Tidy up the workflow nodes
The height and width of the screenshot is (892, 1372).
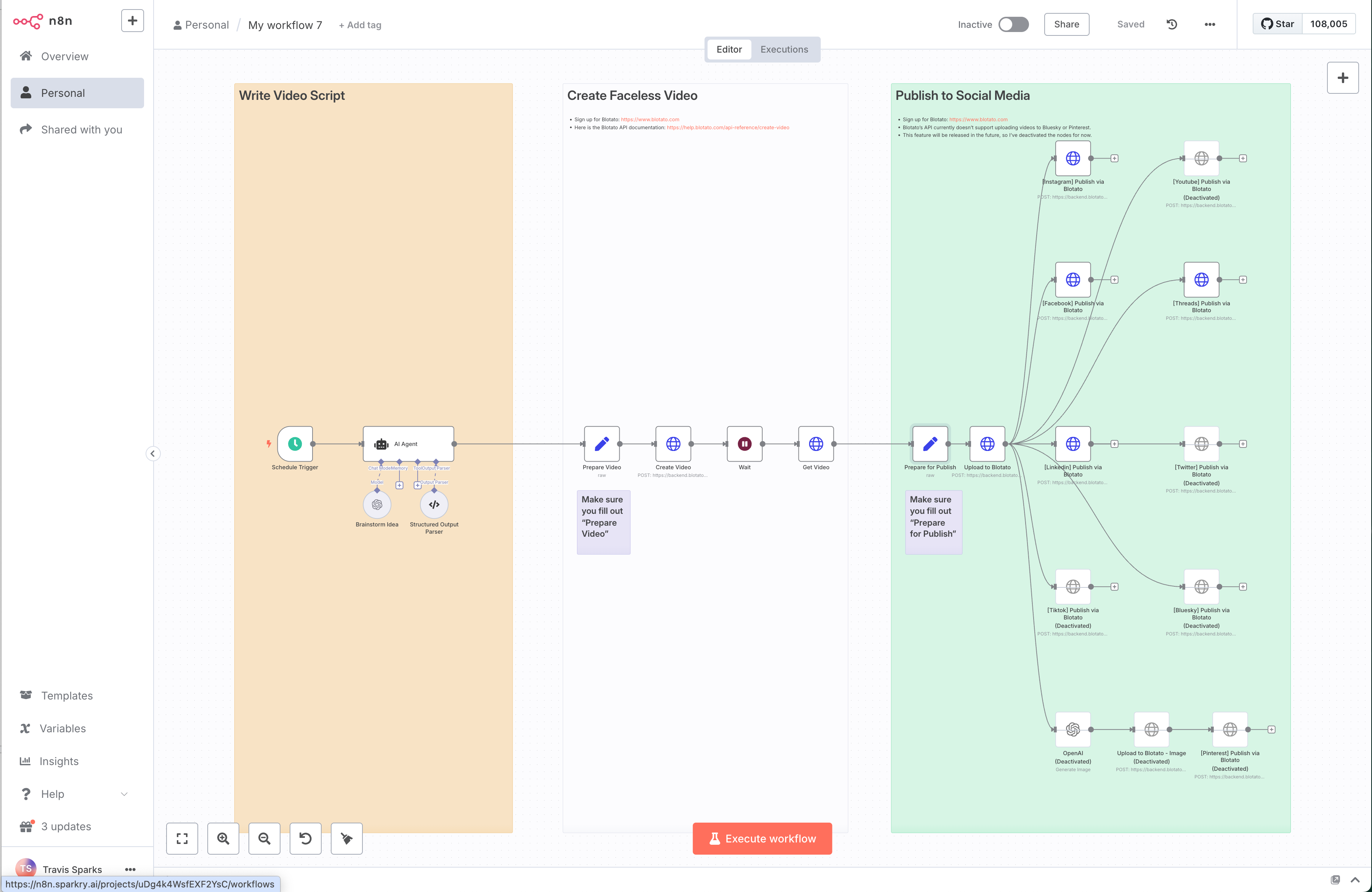346,838
